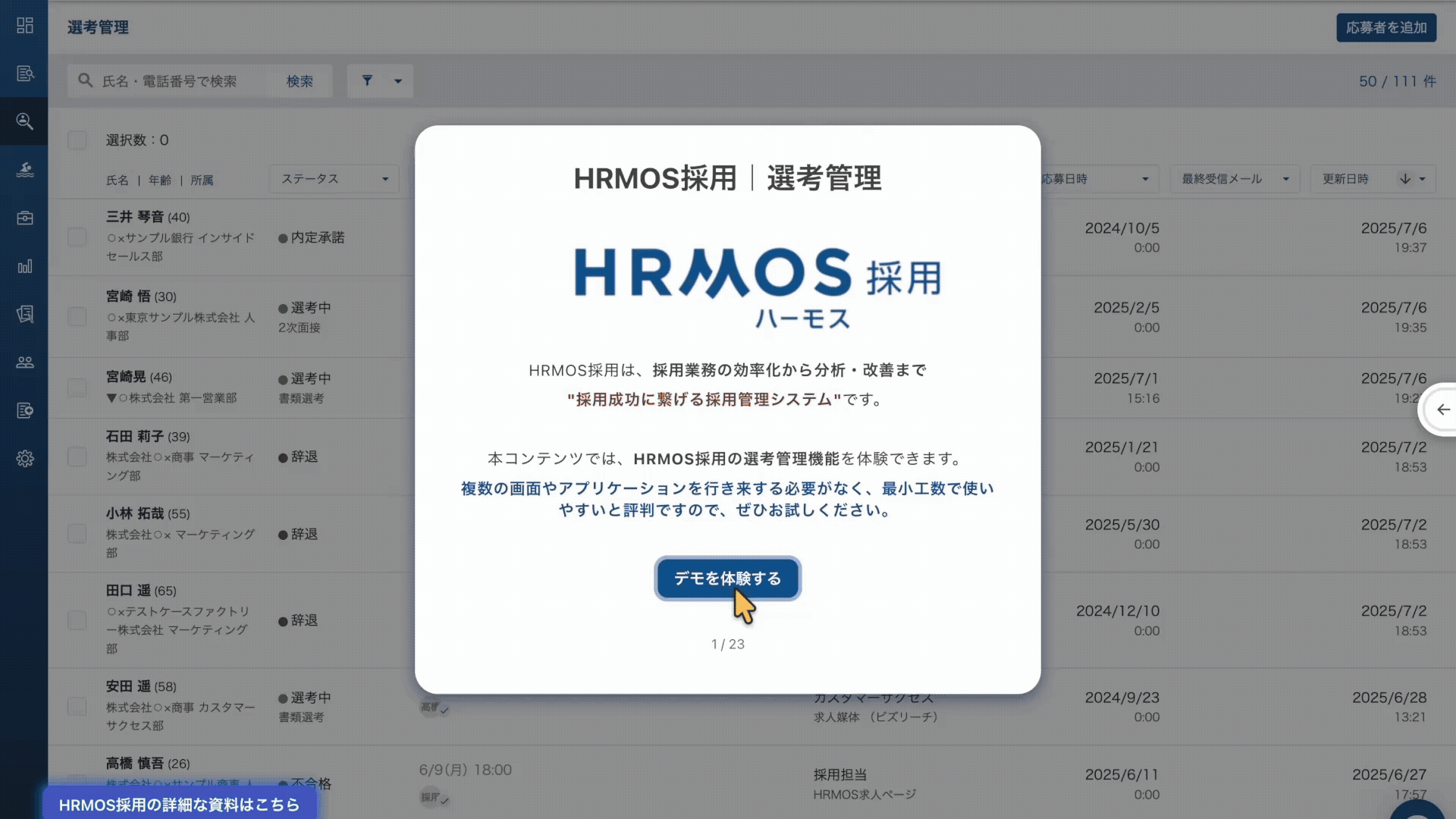The width and height of the screenshot is (1456, 819).
Task: Open the 更新日時 sort dropdown arrow
Action: click(x=1422, y=179)
